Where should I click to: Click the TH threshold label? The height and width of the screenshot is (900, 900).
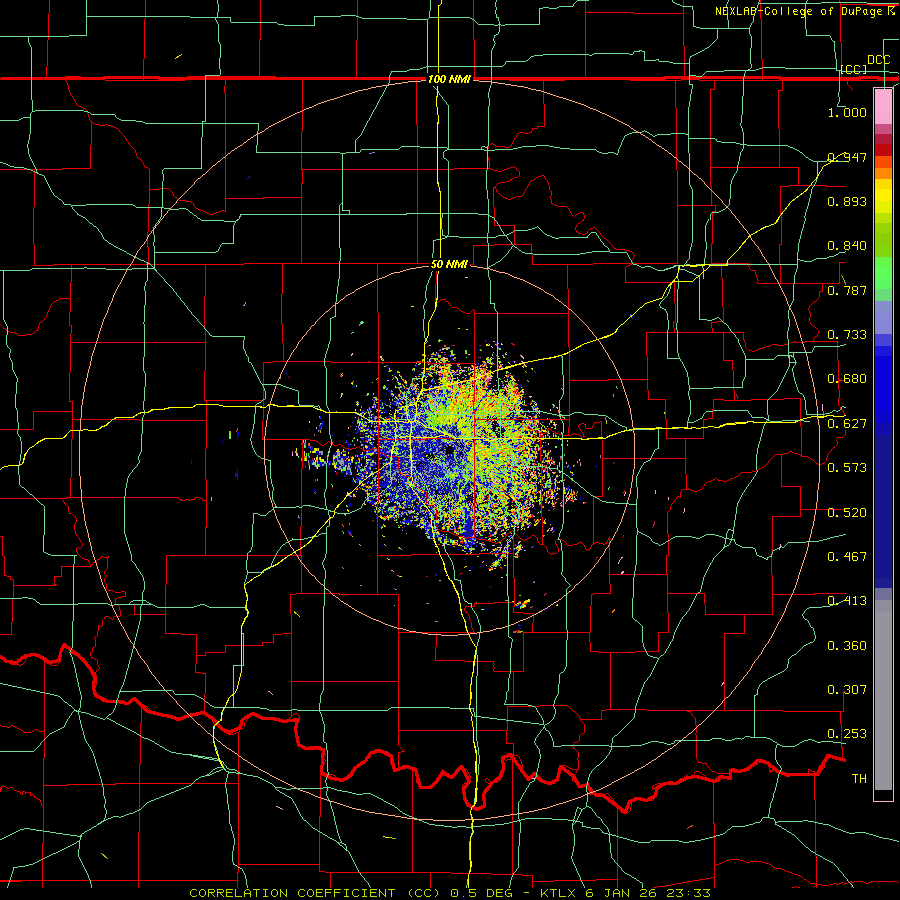pyautogui.click(x=859, y=779)
